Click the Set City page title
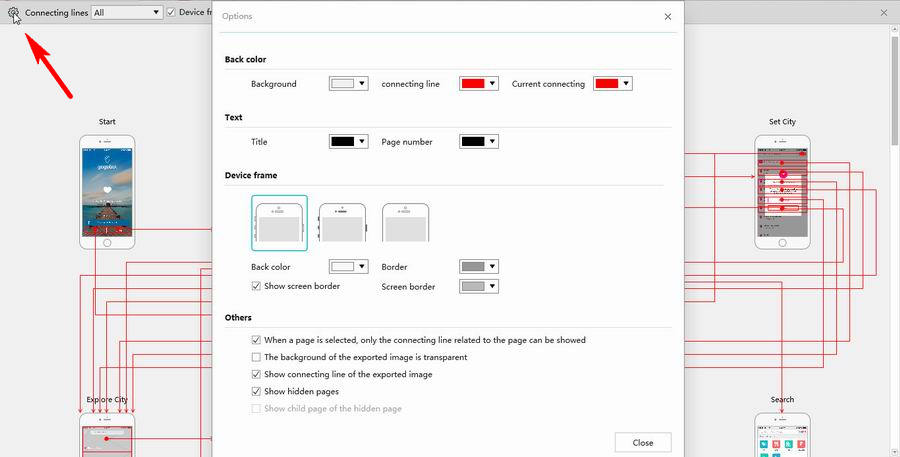This screenshot has width=900, height=457. click(782, 122)
